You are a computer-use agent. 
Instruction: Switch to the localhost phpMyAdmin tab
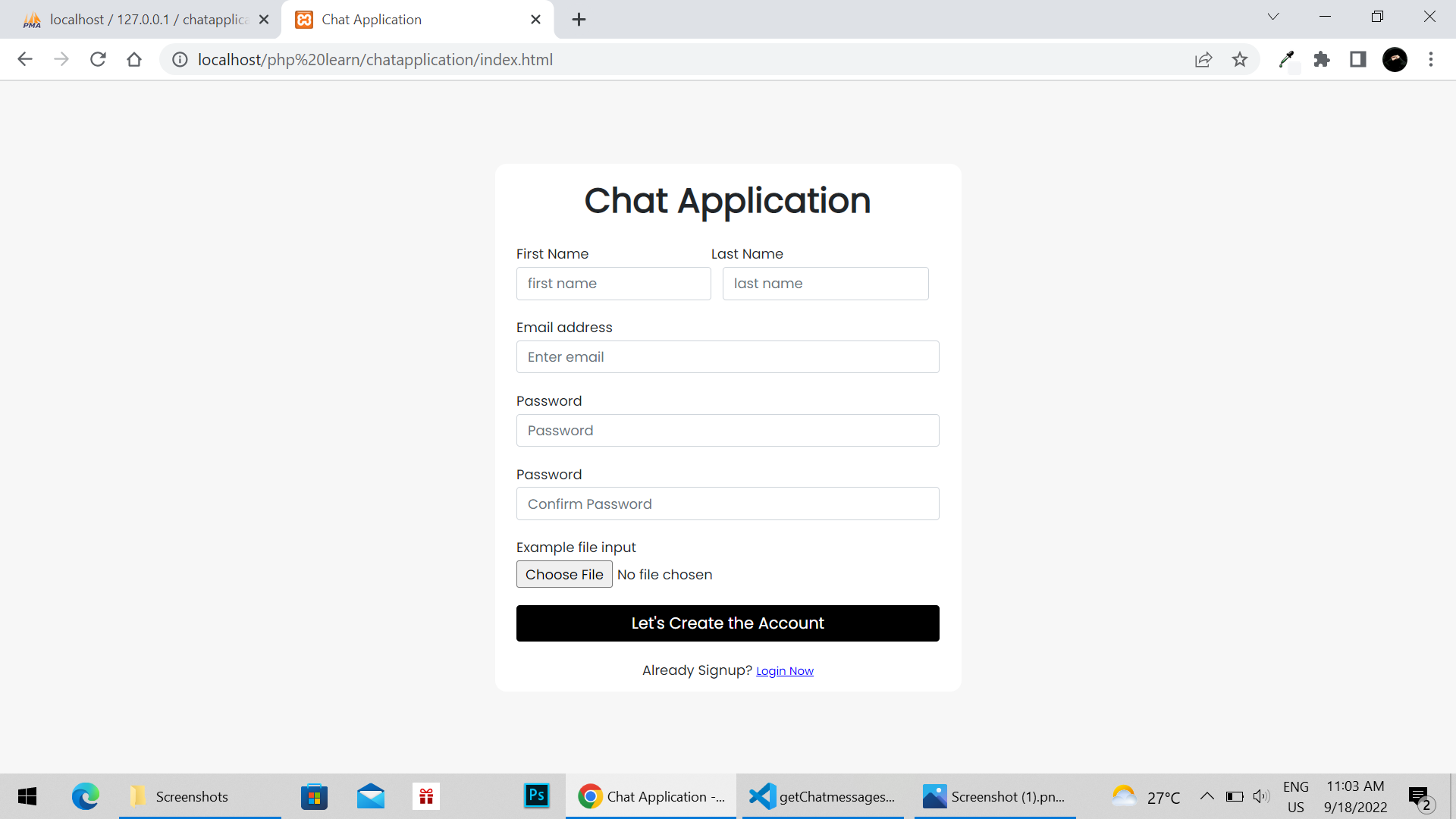(x=146, y=20)
